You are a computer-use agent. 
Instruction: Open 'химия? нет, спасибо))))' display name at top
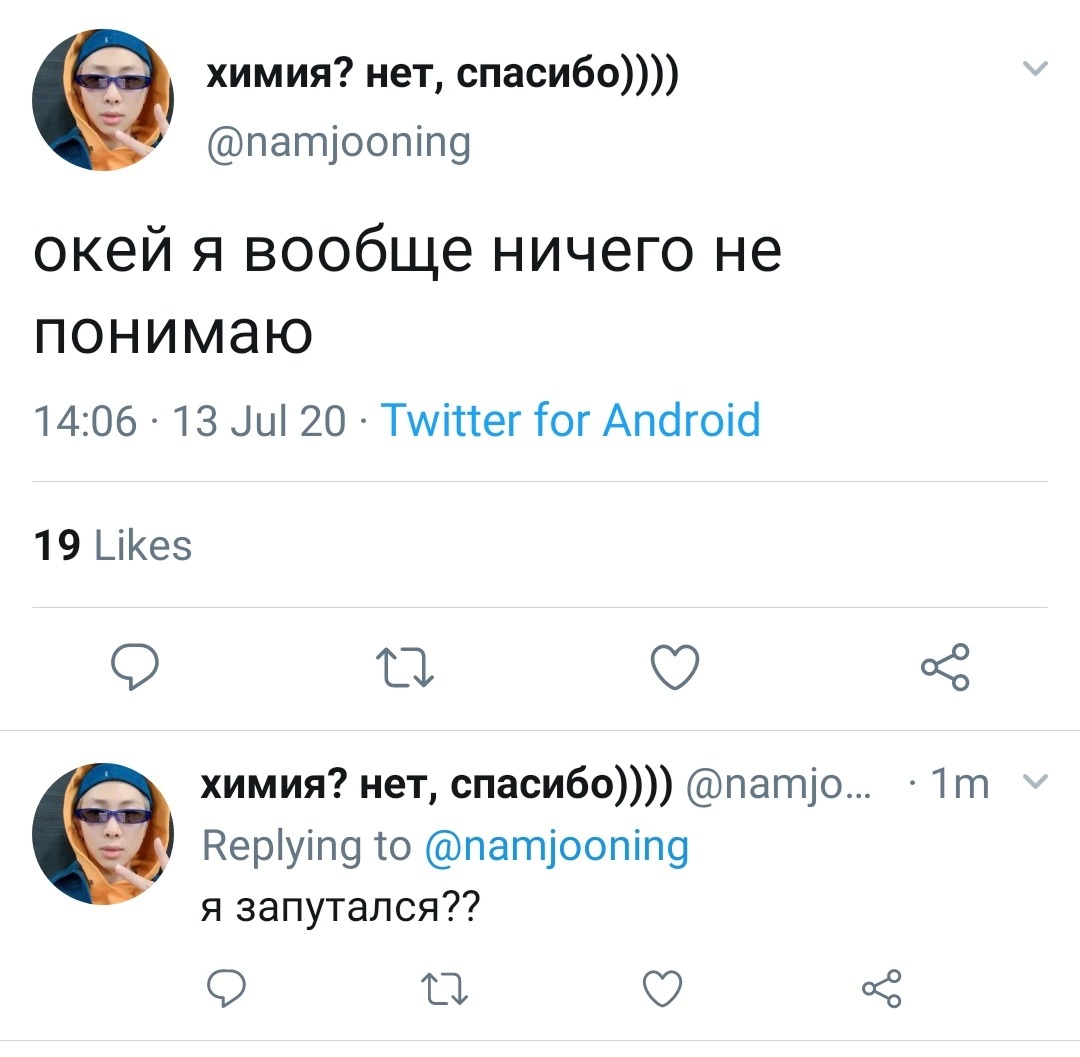[x=443, y=73]
